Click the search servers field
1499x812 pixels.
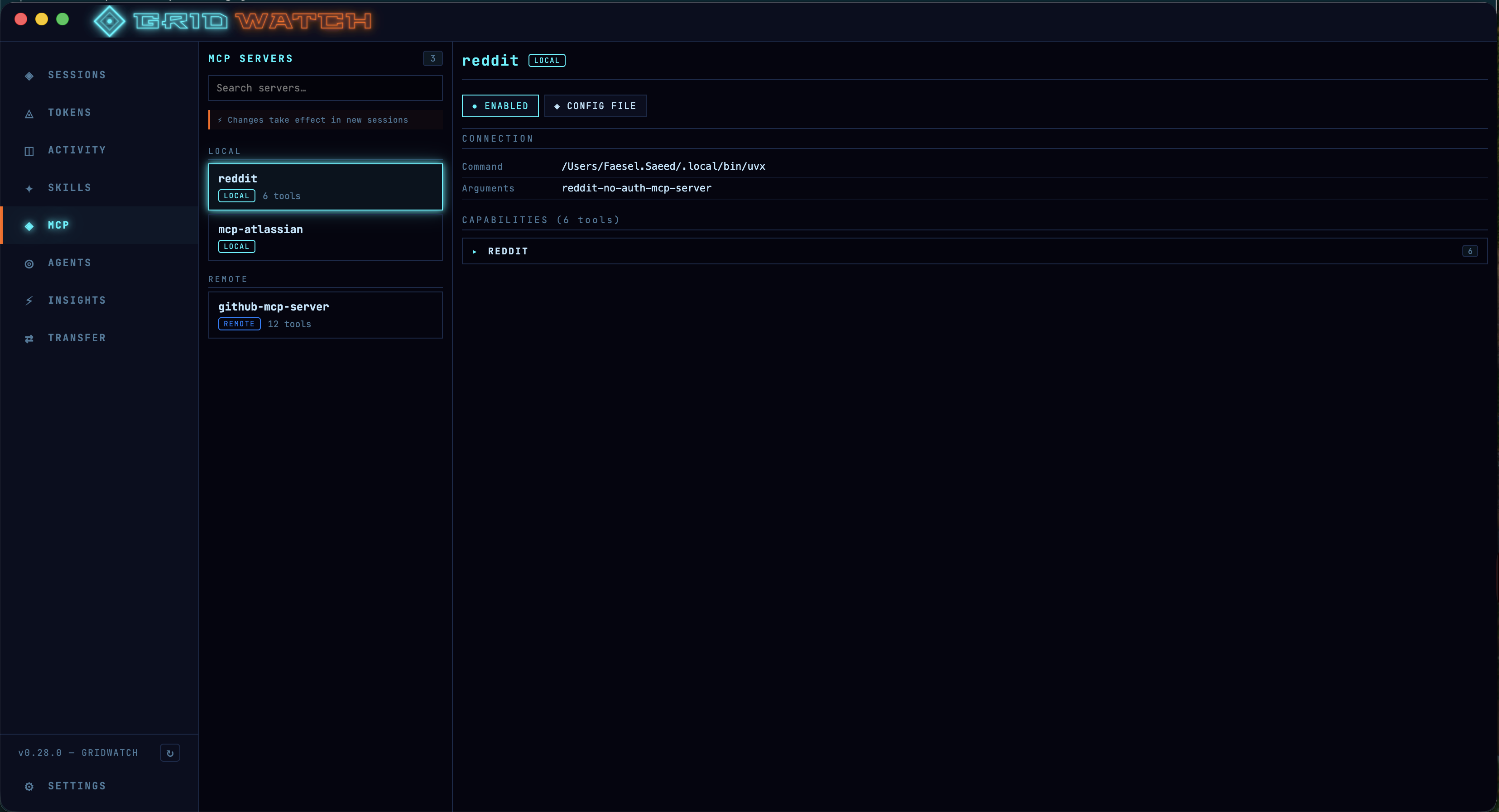[325, 88]
